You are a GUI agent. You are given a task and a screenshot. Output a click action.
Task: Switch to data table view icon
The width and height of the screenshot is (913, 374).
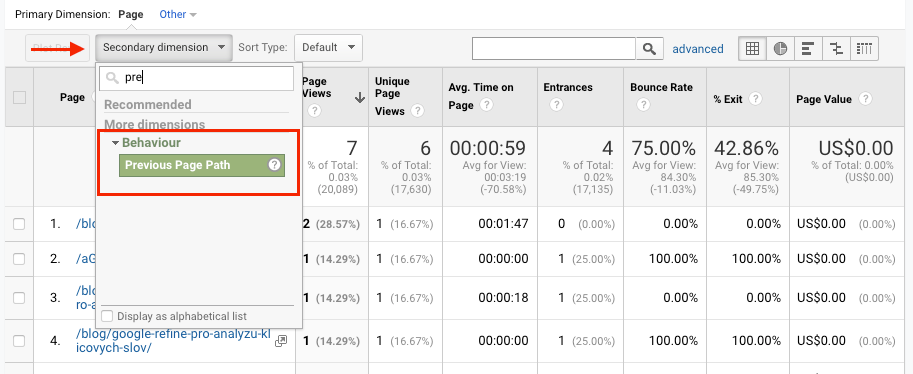[752, 49]
